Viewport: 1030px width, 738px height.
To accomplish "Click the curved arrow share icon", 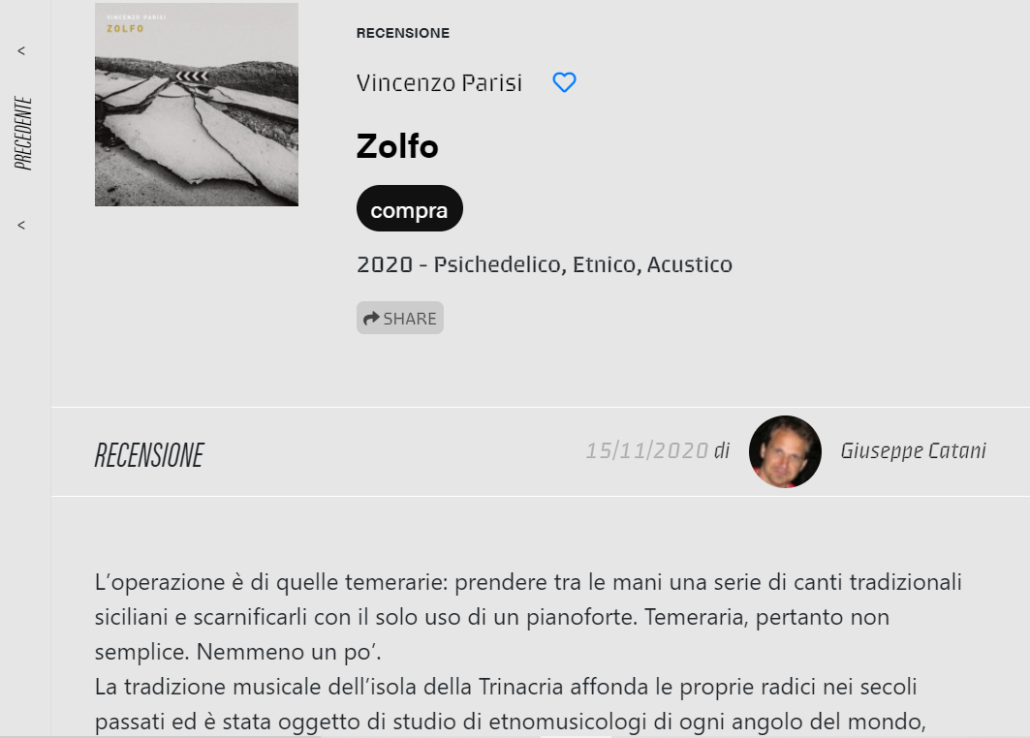I will (371, 318).
